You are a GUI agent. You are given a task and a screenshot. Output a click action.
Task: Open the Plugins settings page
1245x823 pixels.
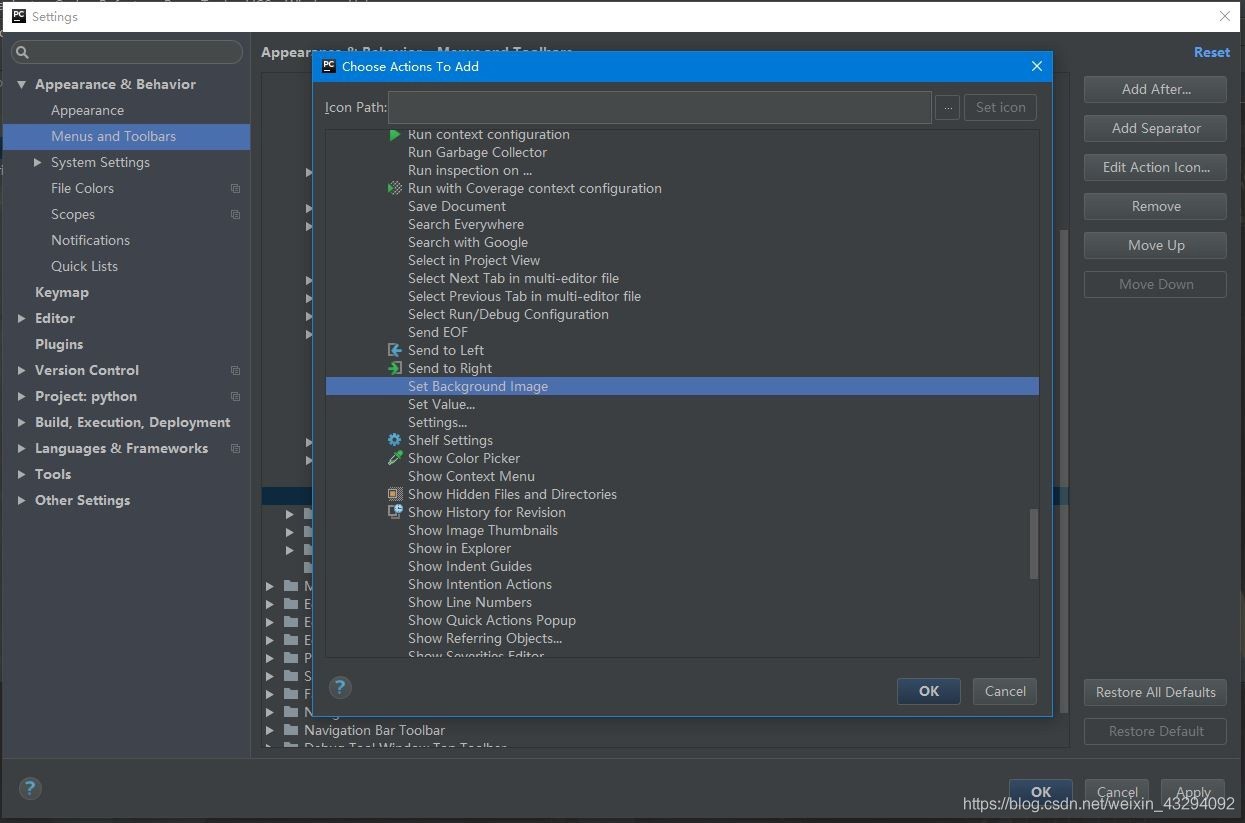59,344
